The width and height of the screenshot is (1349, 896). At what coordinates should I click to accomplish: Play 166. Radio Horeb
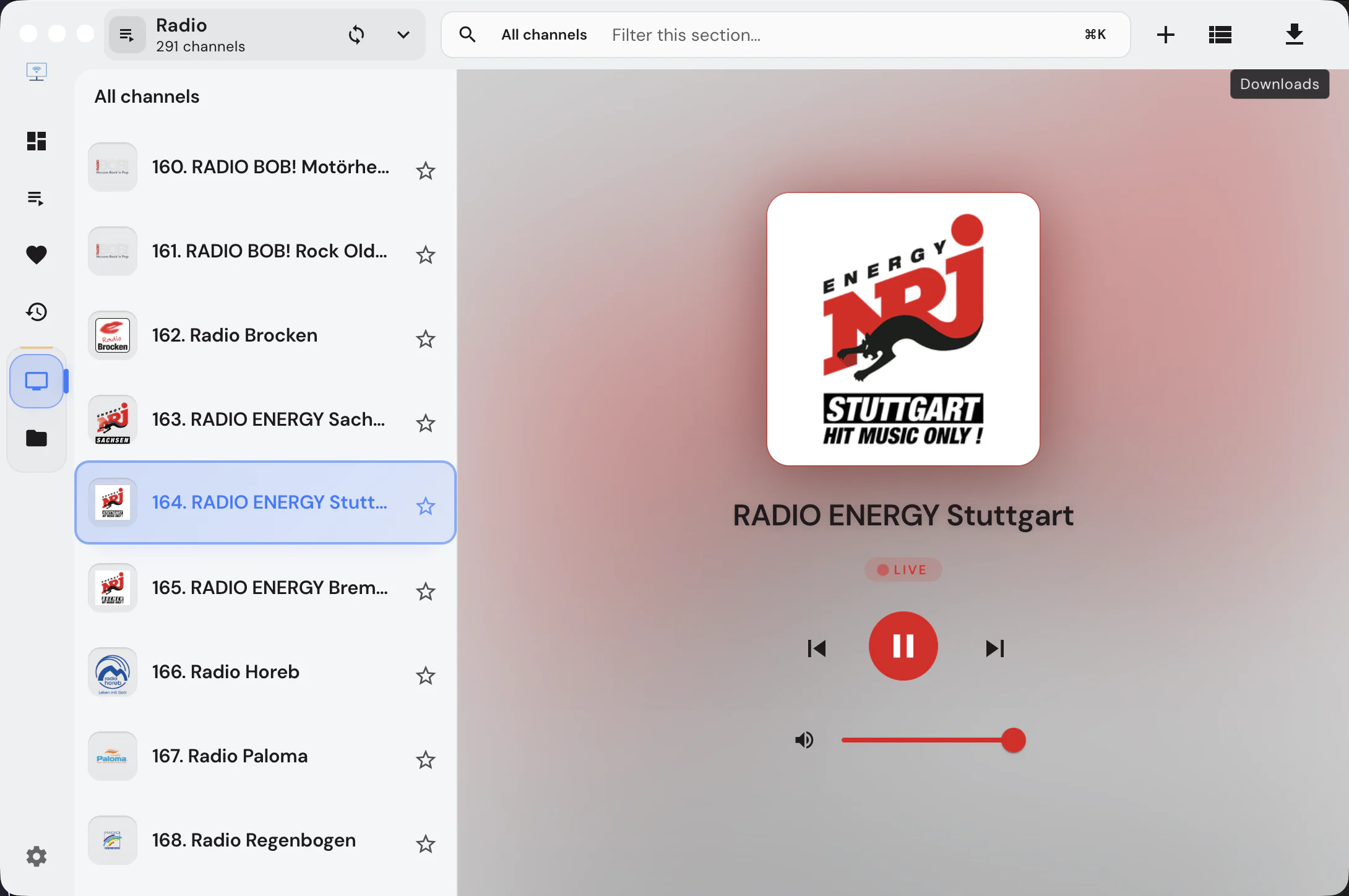coord(265,672)
